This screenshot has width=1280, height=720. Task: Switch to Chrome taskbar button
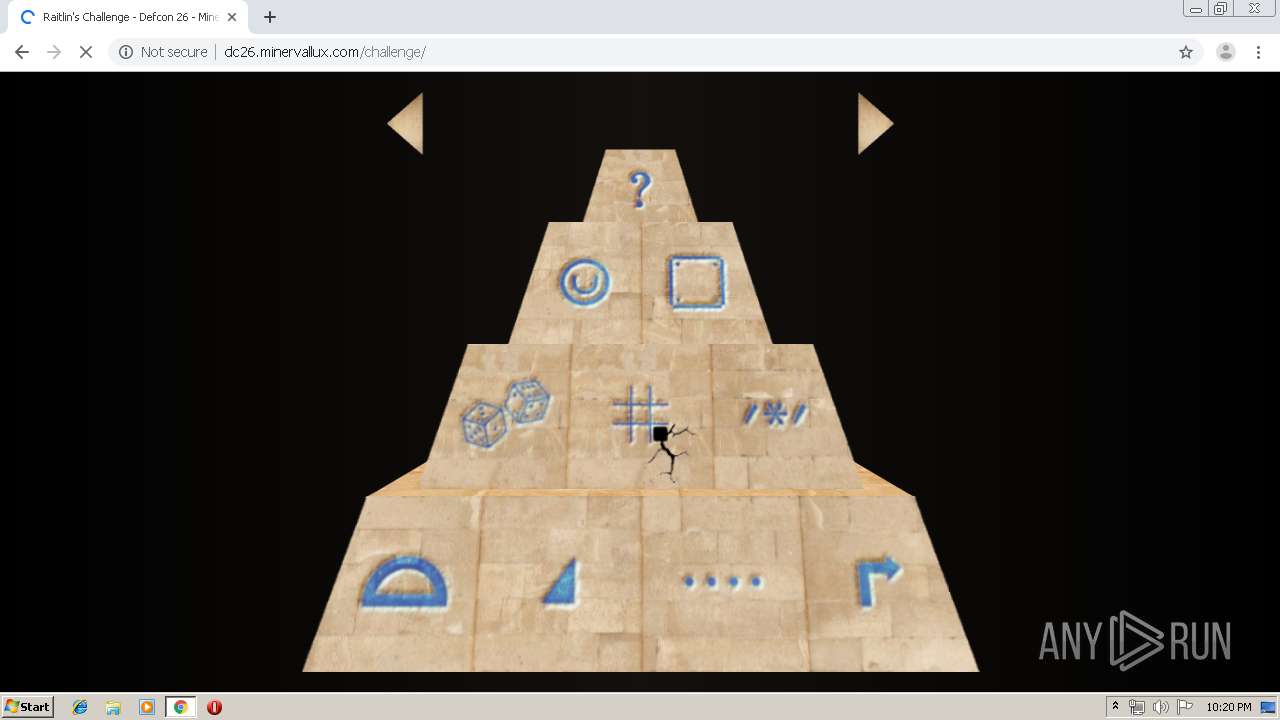click(181, 706)
